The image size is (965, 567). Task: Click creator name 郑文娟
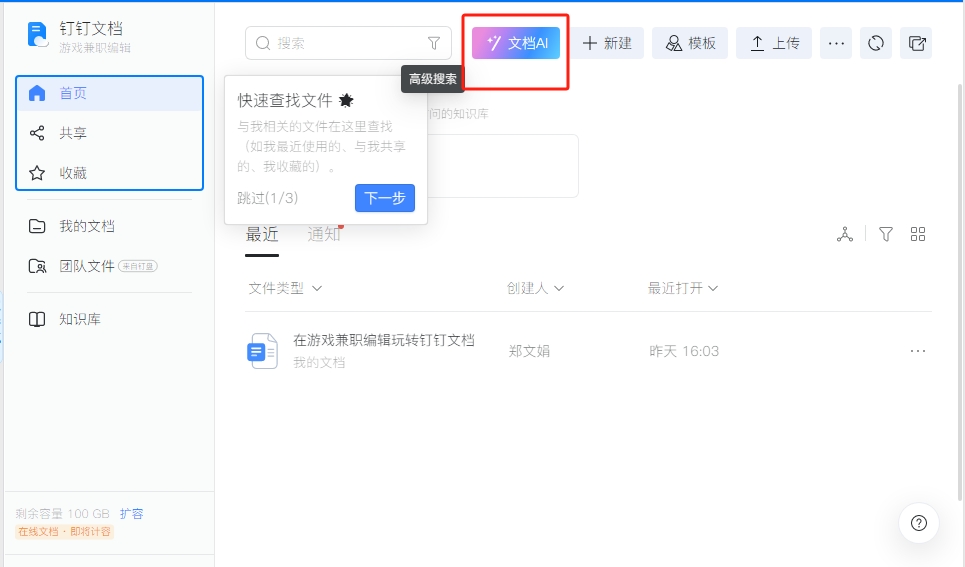pyautogui.click(x=529, y=351)
